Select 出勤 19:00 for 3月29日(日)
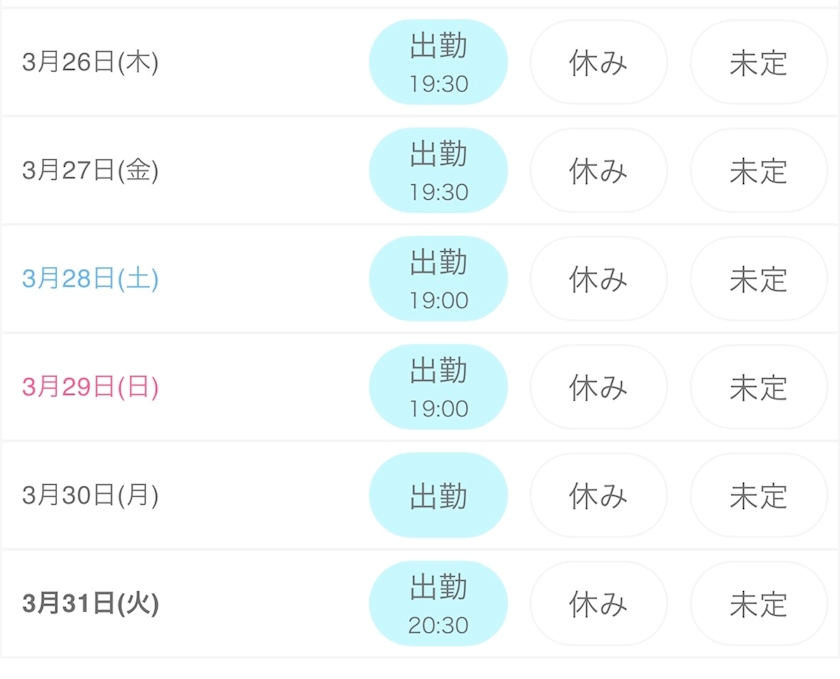Screen dimensions: 840x679 pyautogui.click(x=438, y=387)
